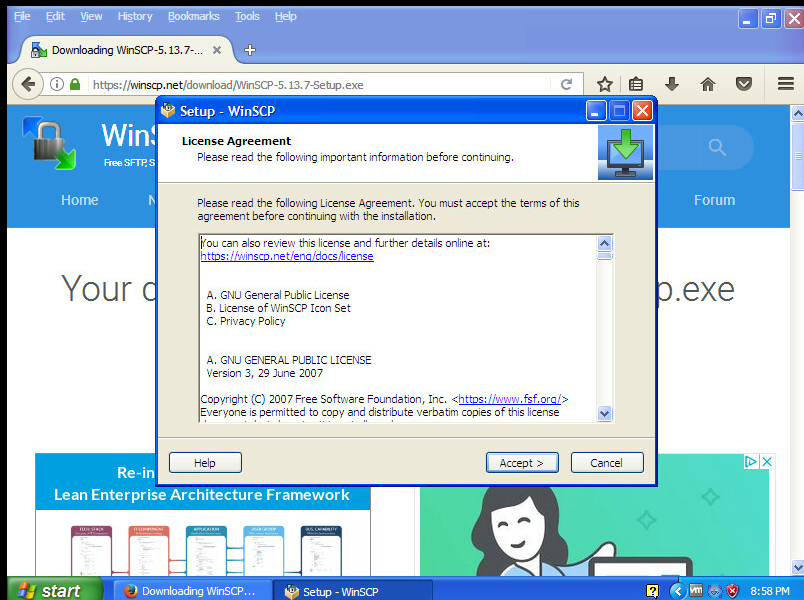Go back with the browser back arrow
Screen dimensions: 804x600
pyautogui.click(x=28, y=84)
